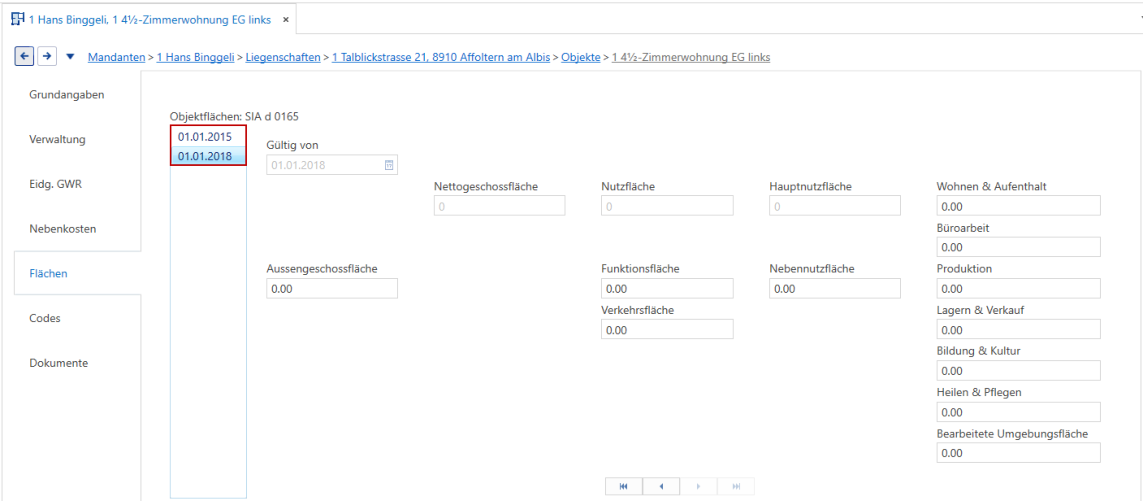Image resolution: width=1143 pixels, height=501 pixels.
Task: Switch to Nebenkosten section
Action: pyautogui.click(x=63, y=228)
